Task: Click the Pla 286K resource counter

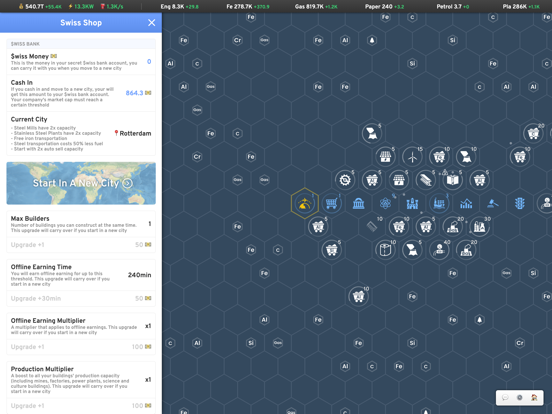Action: [521, 6]
